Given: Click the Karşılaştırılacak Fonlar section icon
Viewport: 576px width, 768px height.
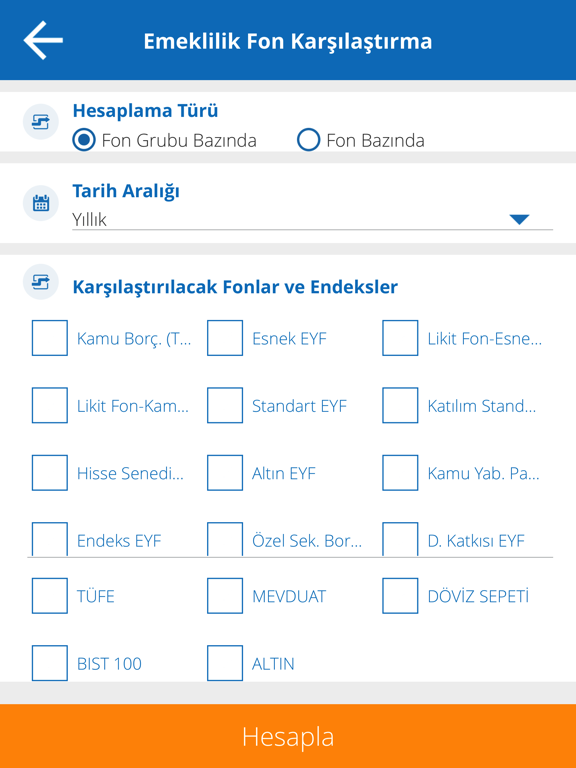Looking at the screenshot, I should coord(41,282).
